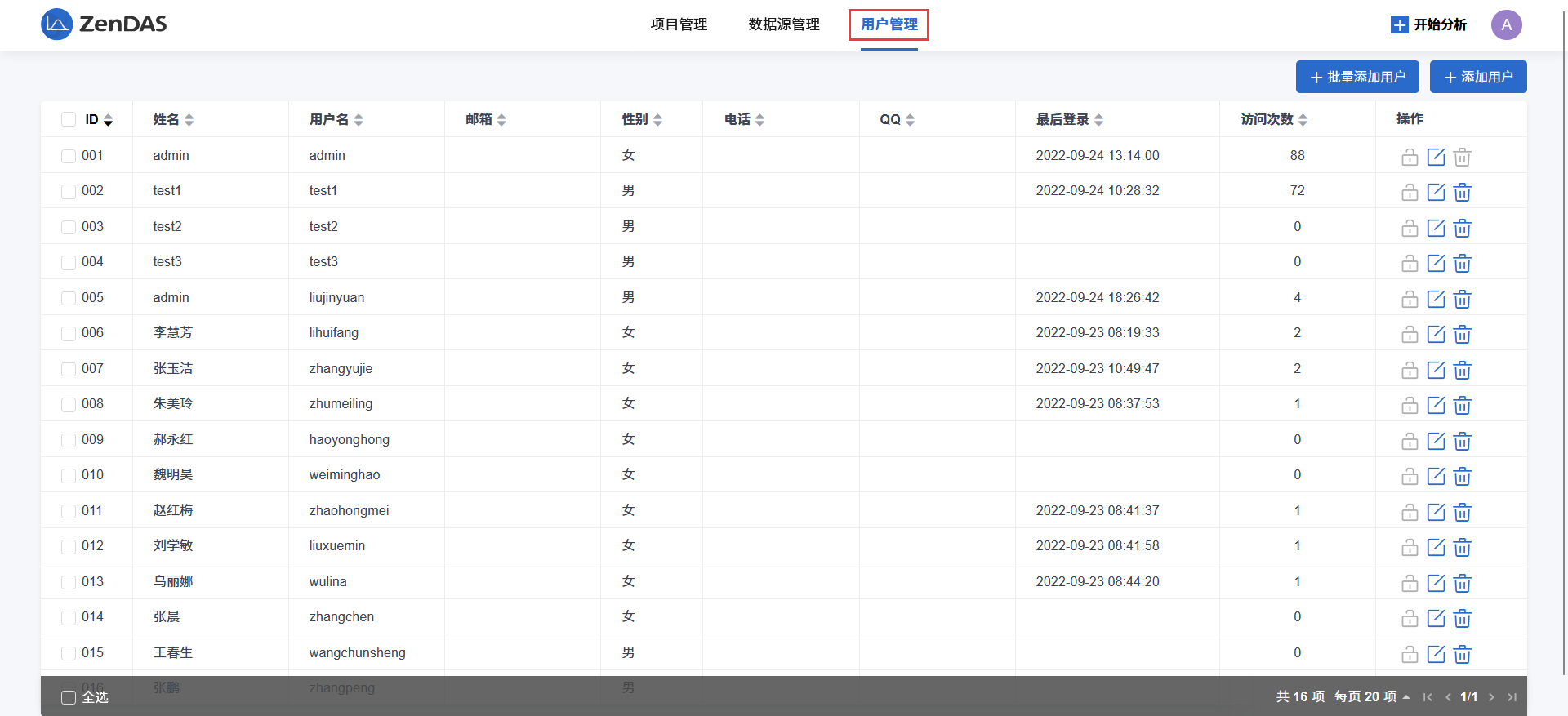Click the ZenDAS logo
Image resolution: width=1568 pixels, height=716 pixels.
point(104,24)
